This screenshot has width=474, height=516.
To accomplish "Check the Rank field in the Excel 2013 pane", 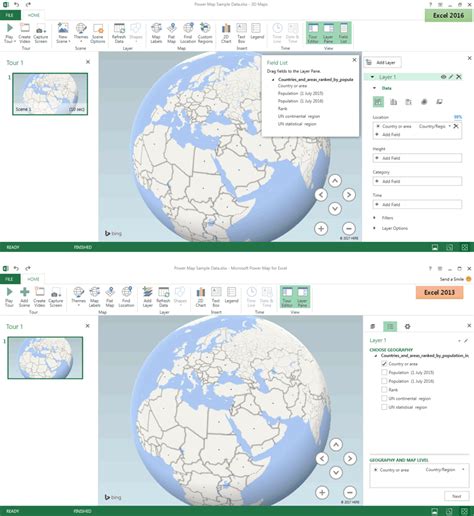I will click(384, 390).
